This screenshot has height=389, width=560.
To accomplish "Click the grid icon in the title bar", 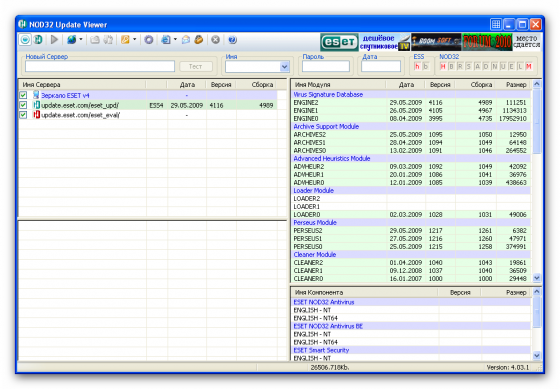I will coord(496,24).
